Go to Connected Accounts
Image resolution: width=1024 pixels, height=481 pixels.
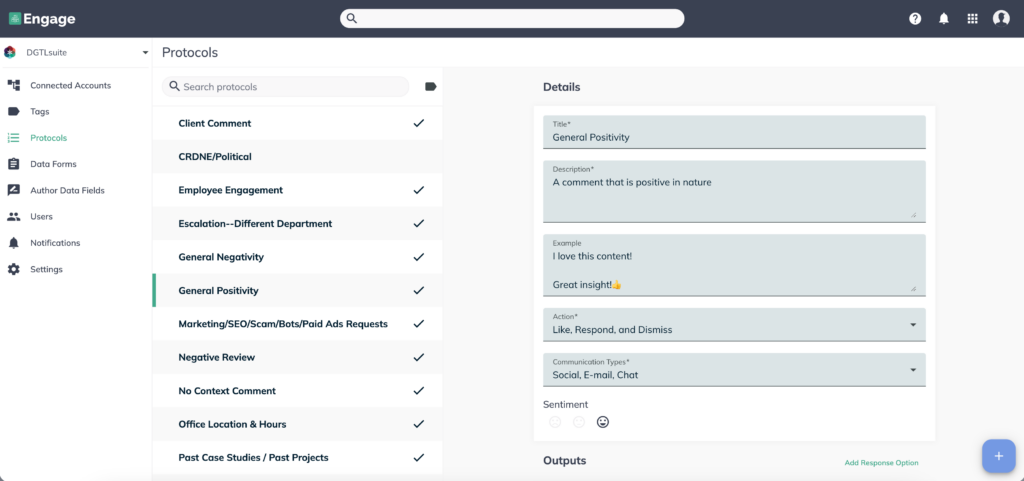[71, 85]
